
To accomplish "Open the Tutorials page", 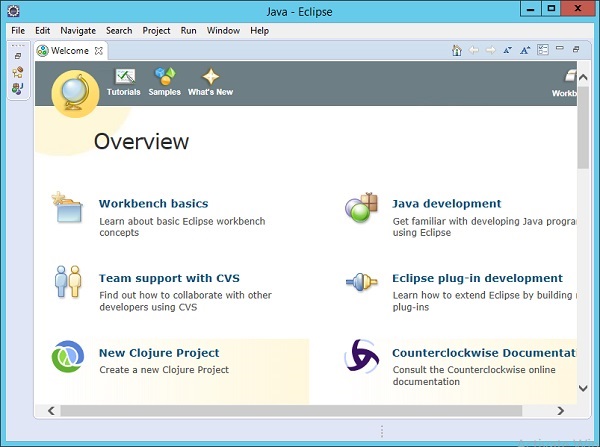I will pos(124,82).
